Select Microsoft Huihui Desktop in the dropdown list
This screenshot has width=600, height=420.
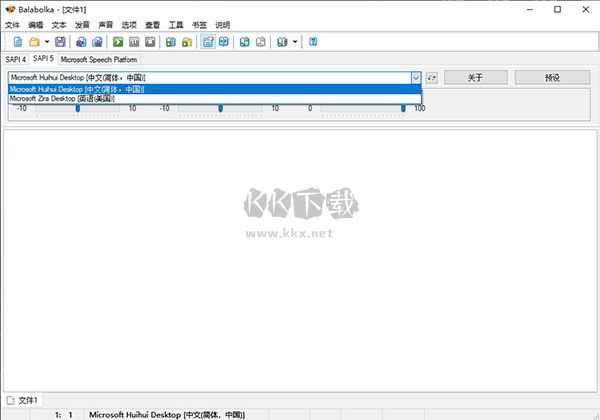pyautogui.click(x=215, y=89)
